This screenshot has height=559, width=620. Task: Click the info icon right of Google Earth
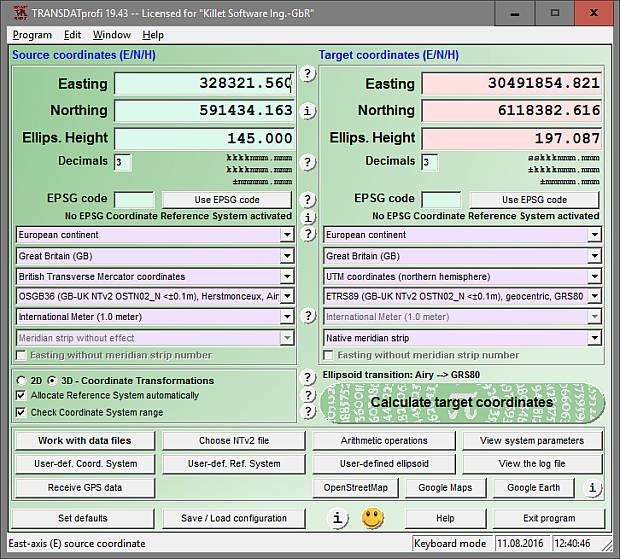click(593, 488)
